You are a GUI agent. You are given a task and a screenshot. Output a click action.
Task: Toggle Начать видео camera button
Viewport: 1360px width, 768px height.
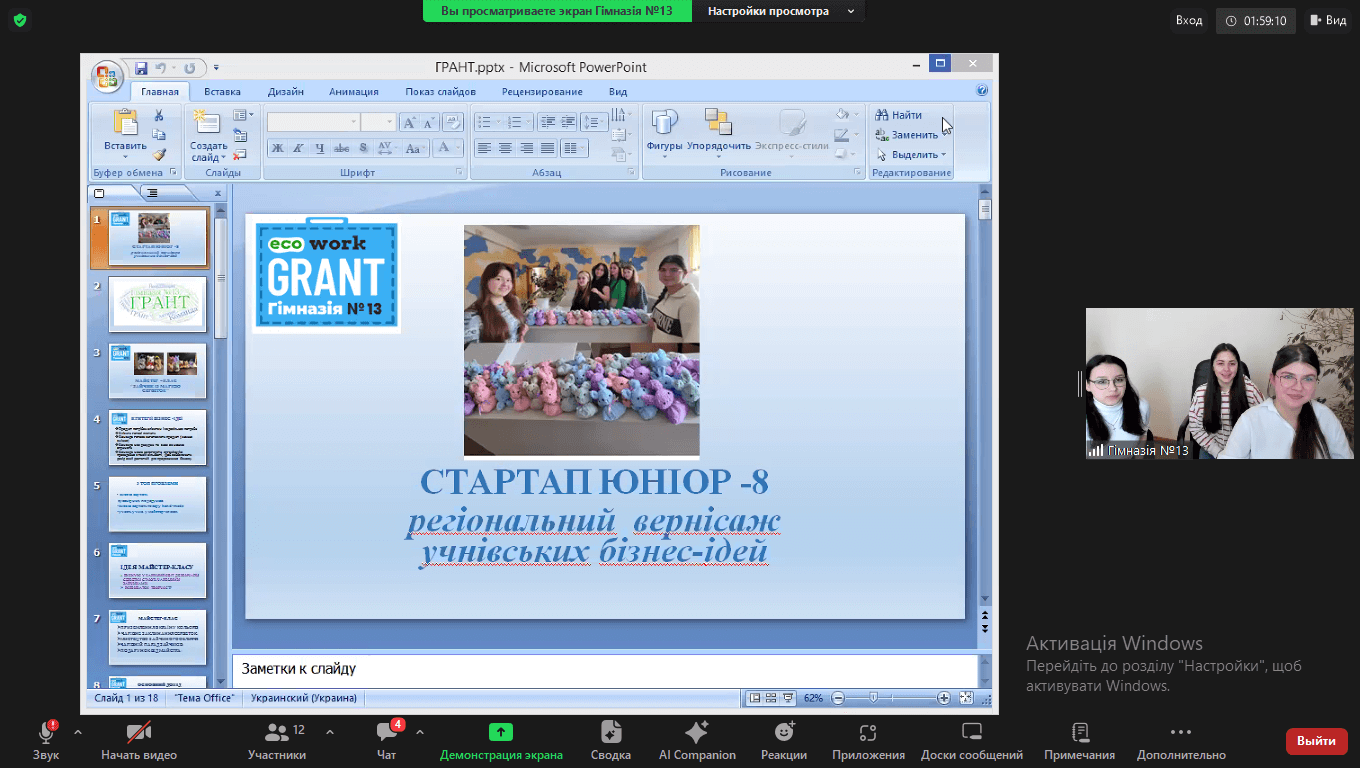(139, 741)
